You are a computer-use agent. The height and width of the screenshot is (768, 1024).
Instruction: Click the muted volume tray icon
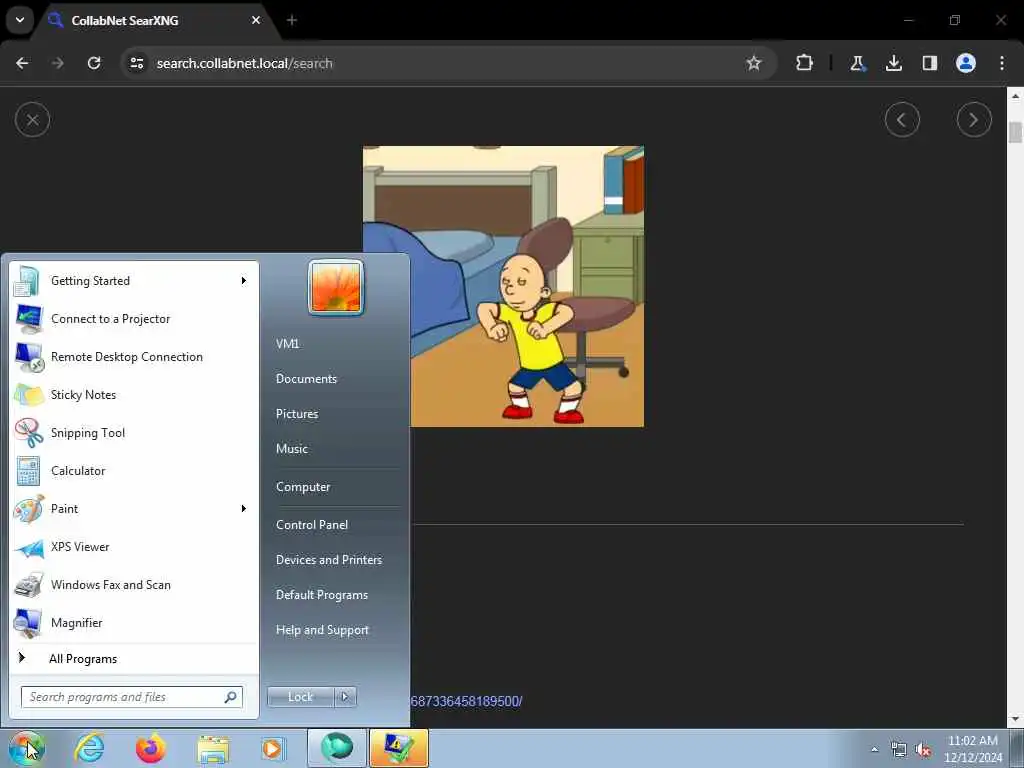[x=923, y=750]
